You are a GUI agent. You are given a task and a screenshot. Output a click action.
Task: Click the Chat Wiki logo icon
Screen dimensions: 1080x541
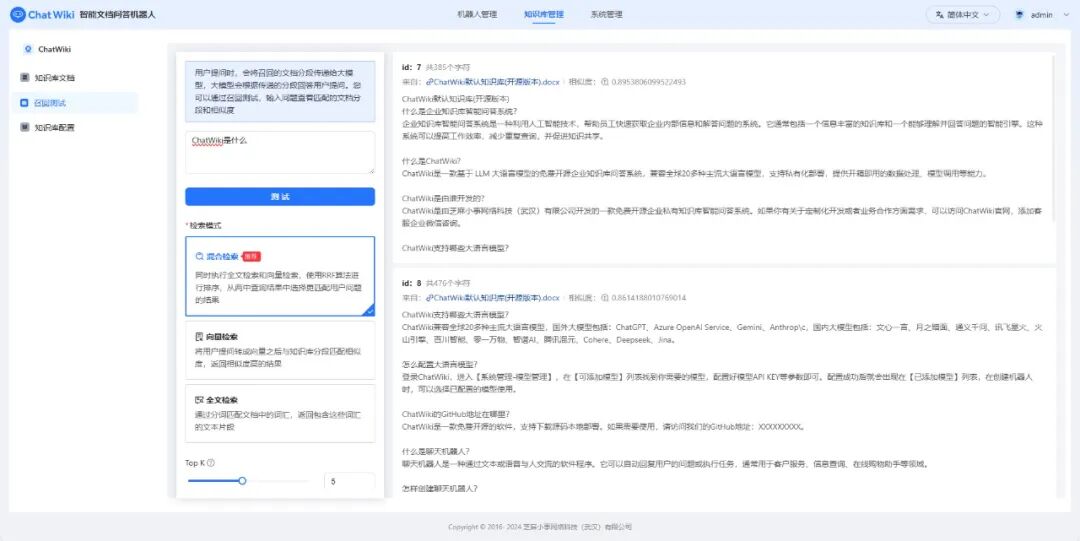point(18,14)
